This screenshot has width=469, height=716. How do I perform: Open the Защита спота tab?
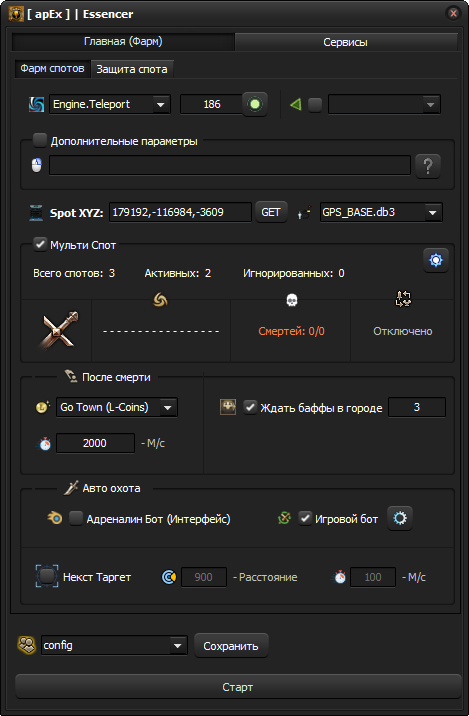point(132,69)
